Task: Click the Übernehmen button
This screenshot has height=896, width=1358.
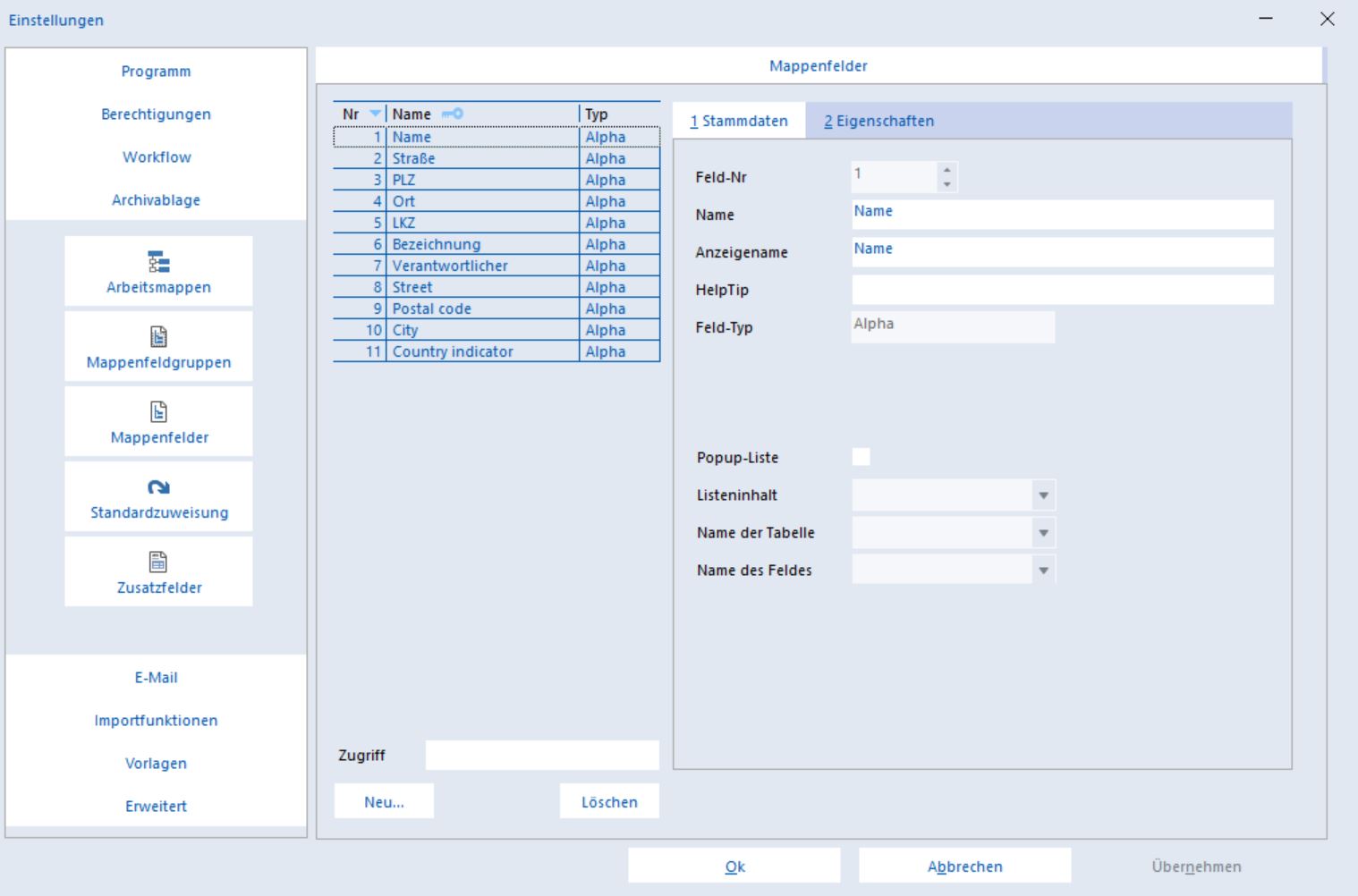Action: [x=1196, y=866]
